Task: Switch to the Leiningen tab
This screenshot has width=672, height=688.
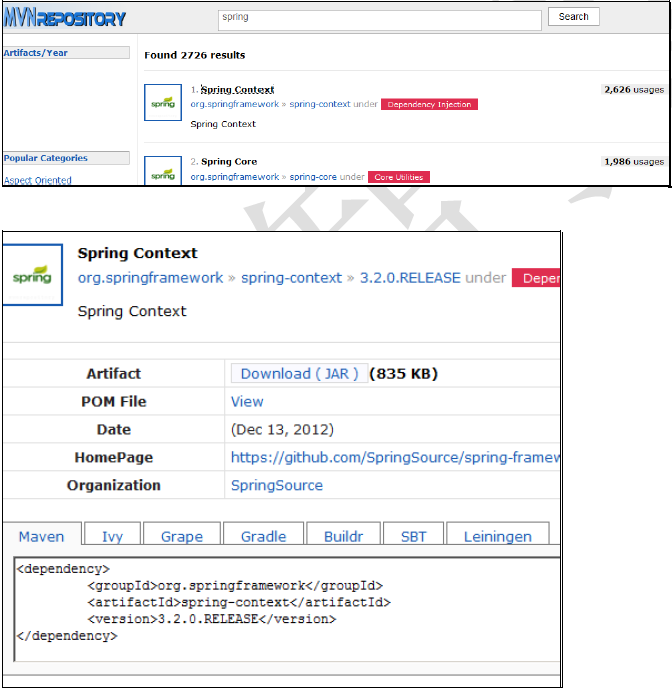Action: click(x=497, y=536)
